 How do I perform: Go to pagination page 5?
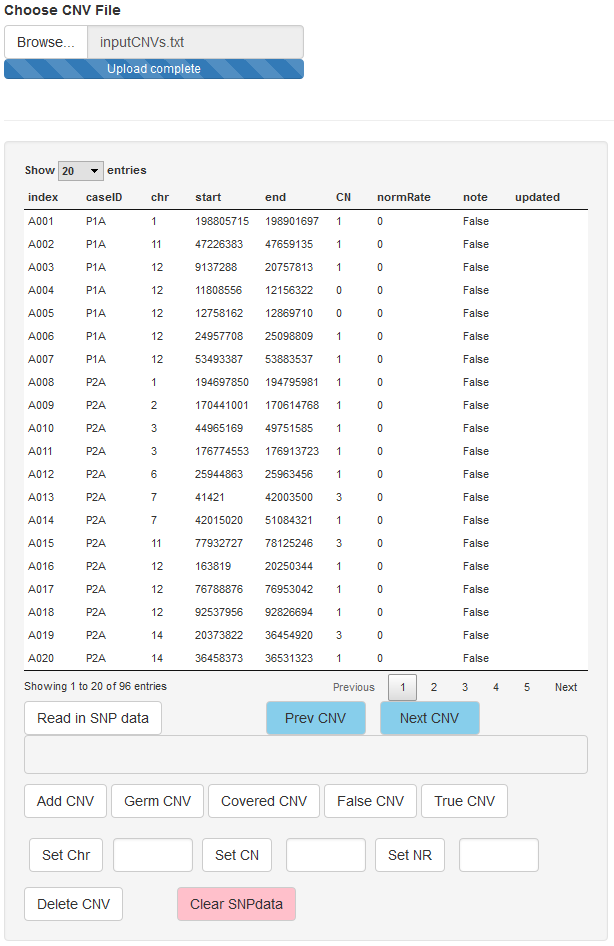(x=527, y=687)
